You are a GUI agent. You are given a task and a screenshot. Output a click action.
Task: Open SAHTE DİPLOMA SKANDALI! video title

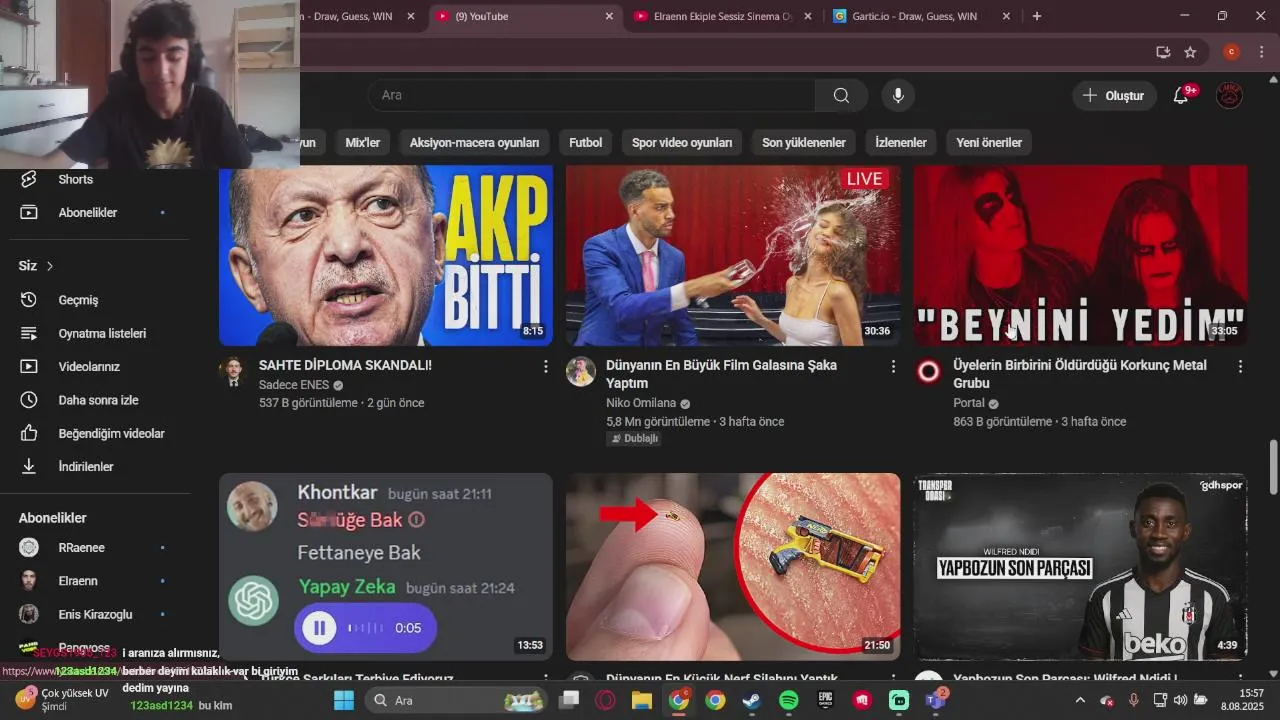(345, 365)
